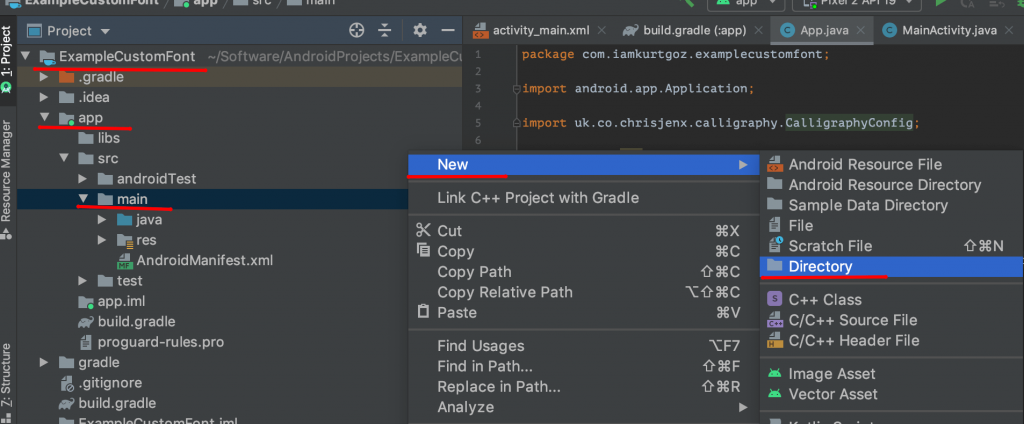Viewport: 1024px width, 424px height.
Task: Choose Scratch File from the submenu
Action: (x=830, y=246)
